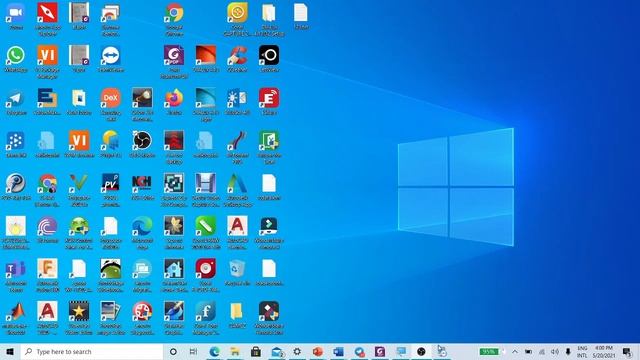Click the 'Type here to search' box
Screen dimensions: 640x360
click(92, 351)
